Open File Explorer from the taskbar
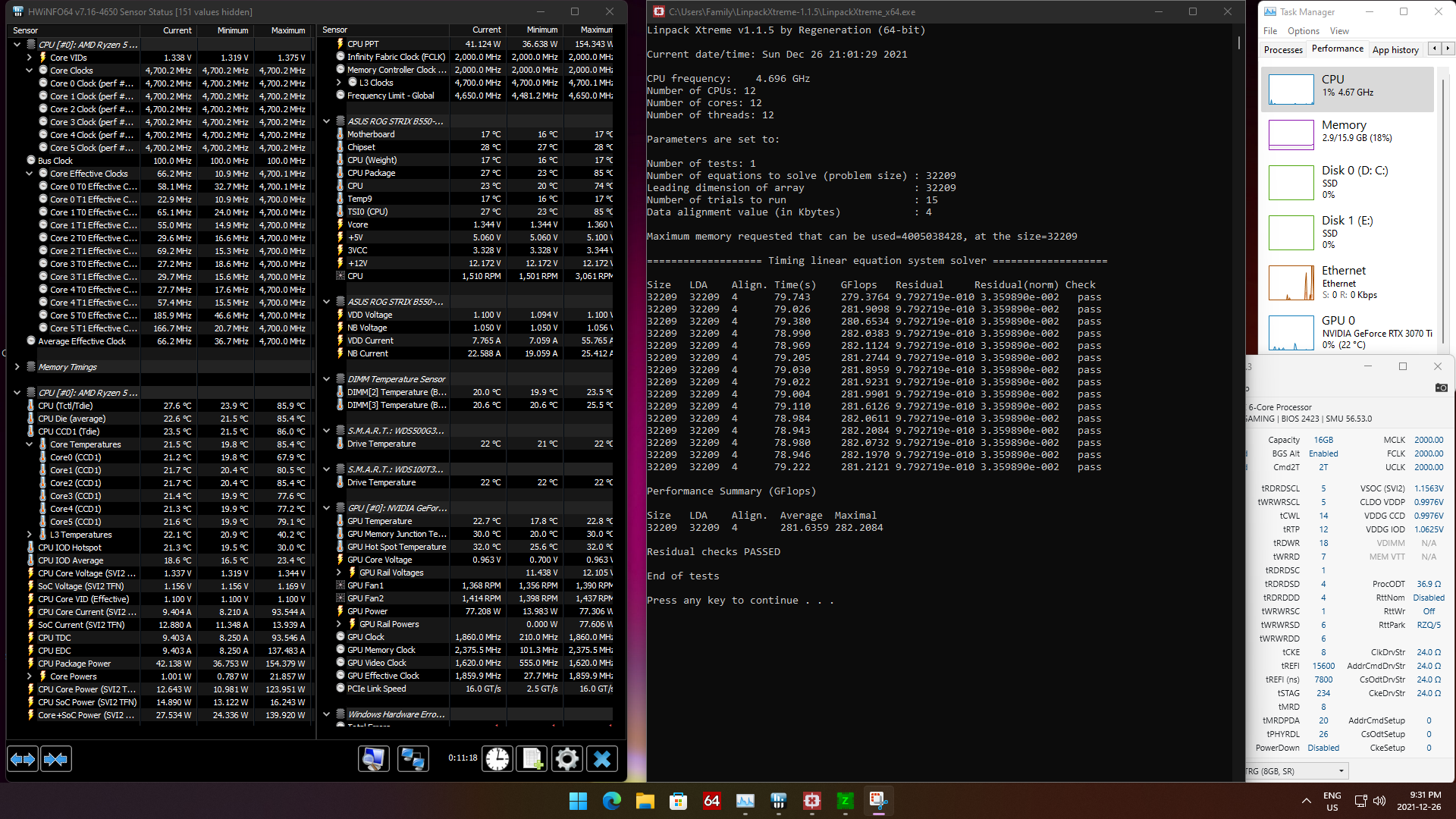The image size is (1456, 819). tap(645, 801)
